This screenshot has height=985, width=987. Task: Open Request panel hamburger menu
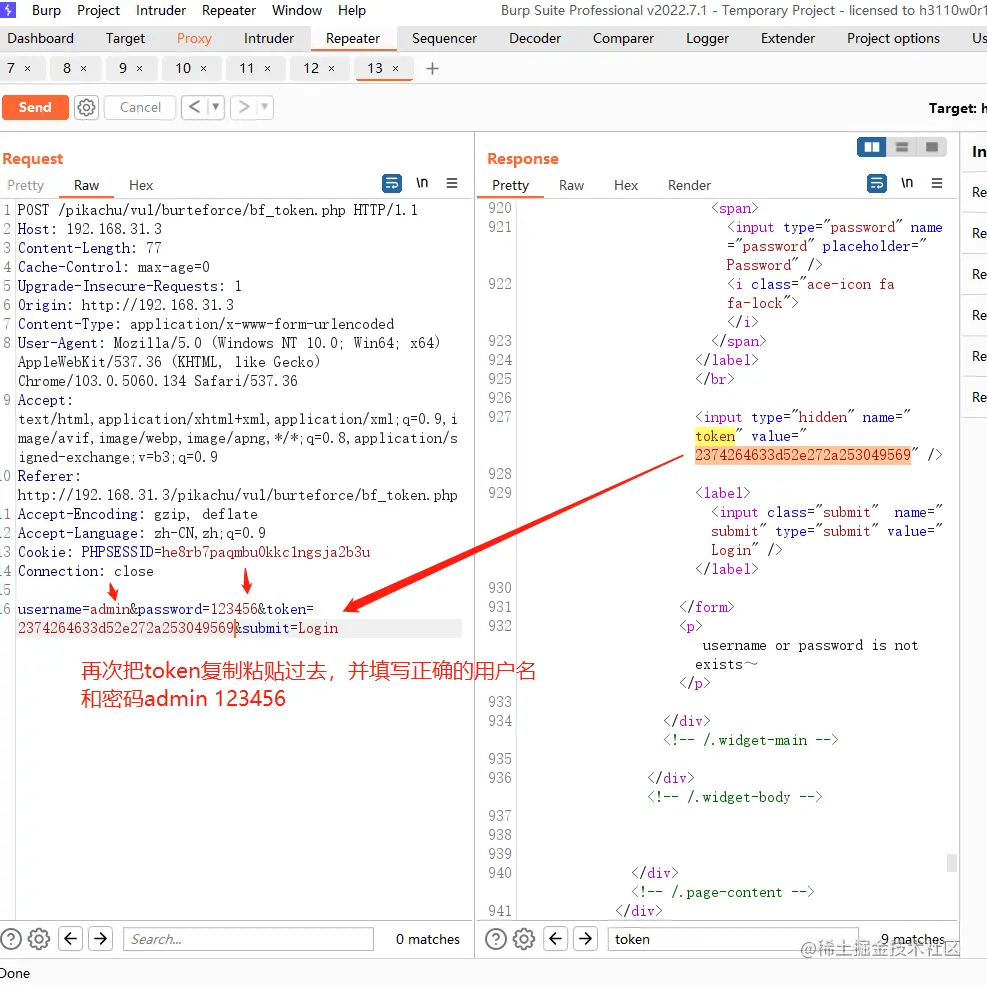click(x=452, y=183)
